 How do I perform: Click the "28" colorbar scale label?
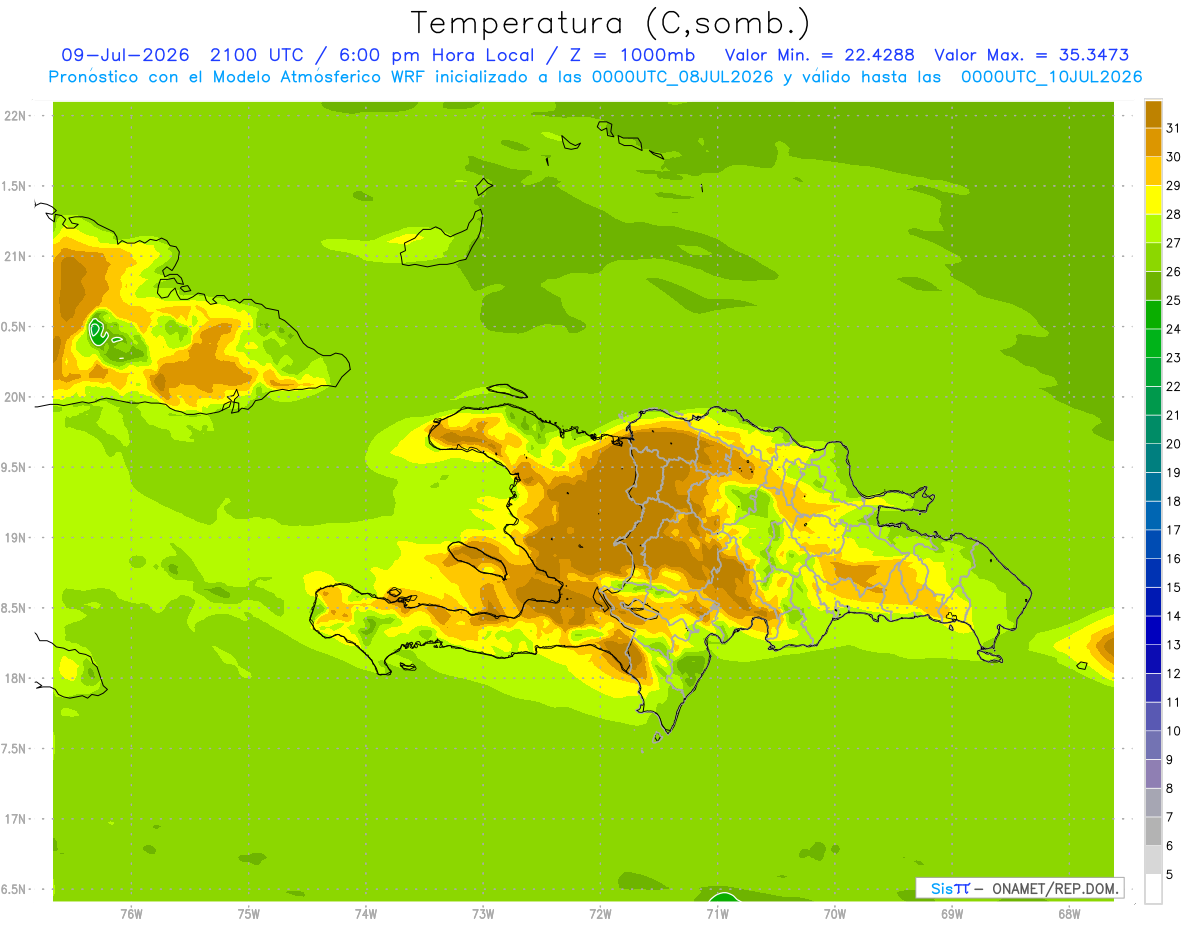click(1173, 214)
